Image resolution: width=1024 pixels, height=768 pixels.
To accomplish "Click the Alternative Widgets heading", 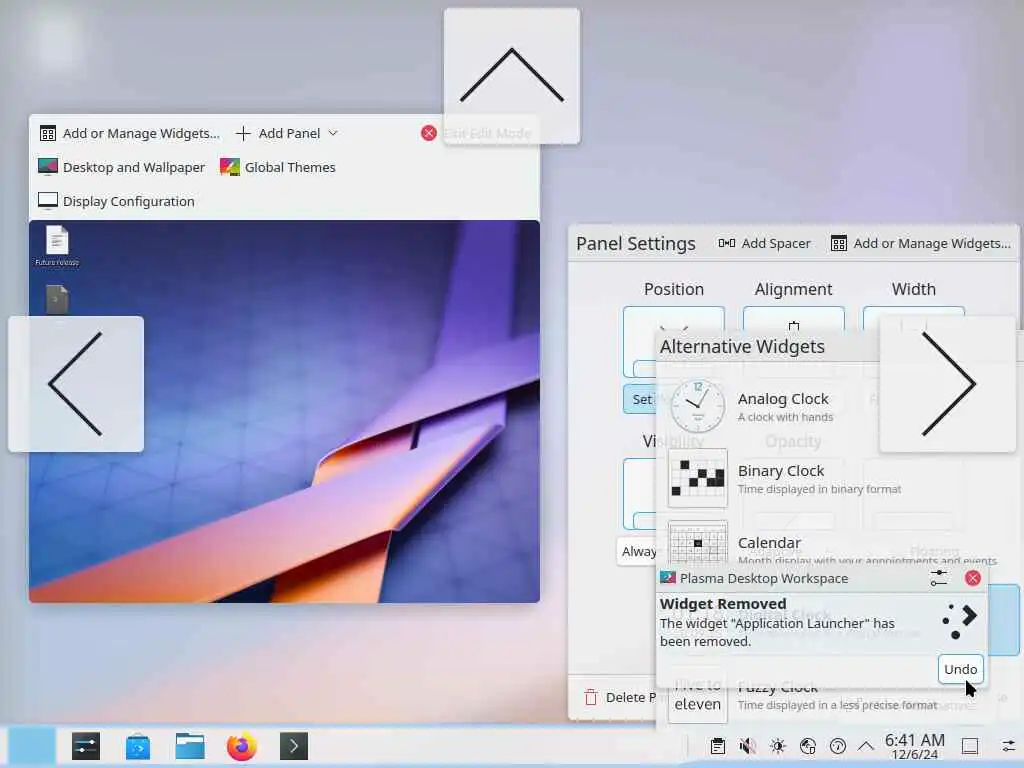I will (743, 347).
